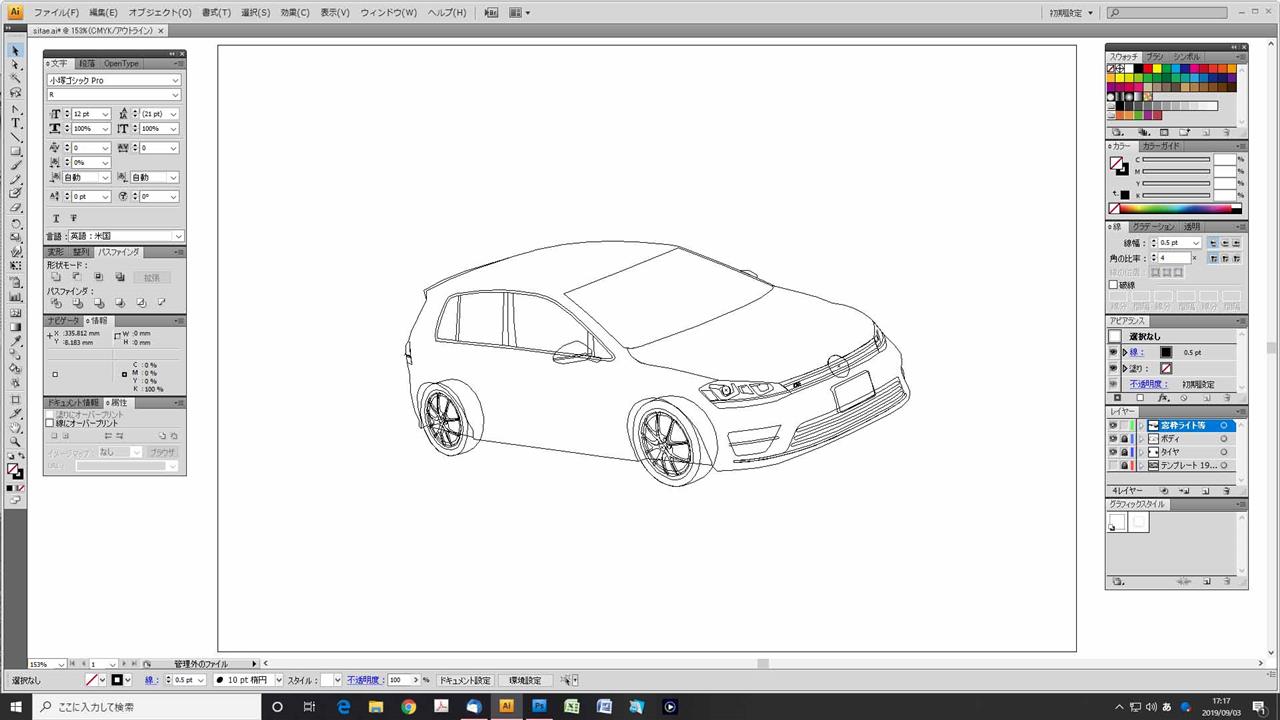Open the 10 pt 楕円 brush dropdown
The image size is (1280, 720).
[277, 680]
